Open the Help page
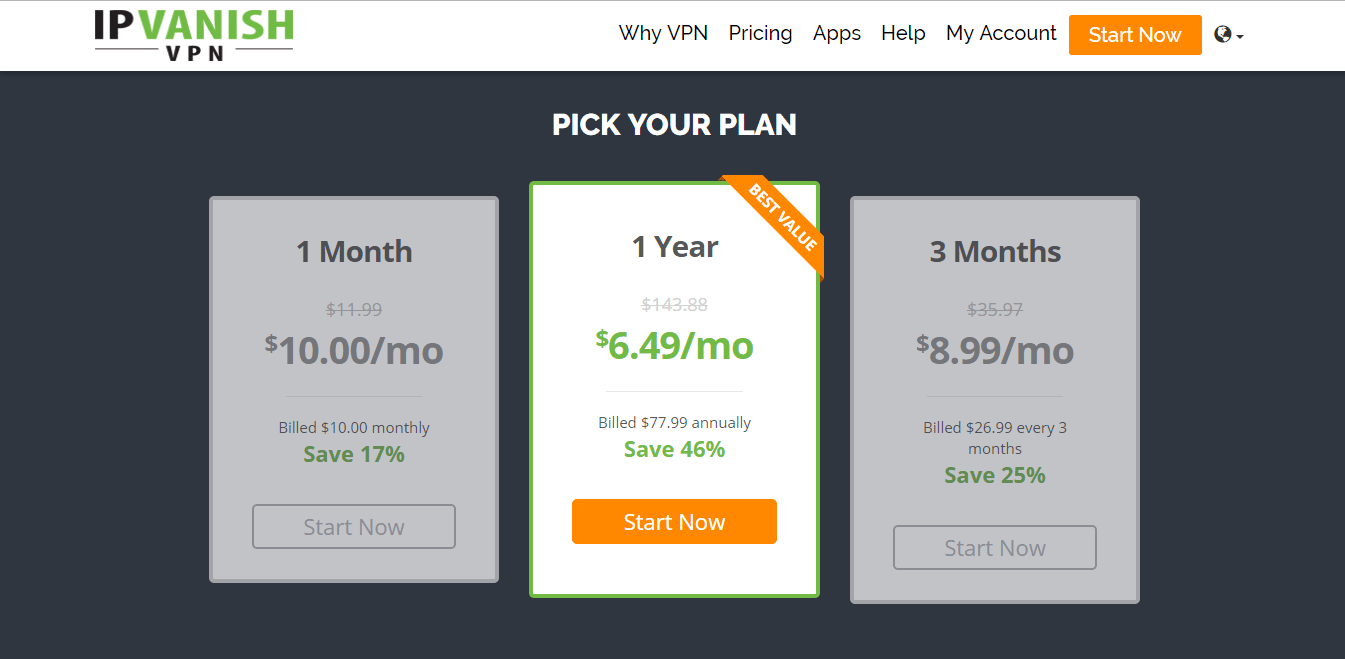The image size is (1345, 659). [903, 33]
